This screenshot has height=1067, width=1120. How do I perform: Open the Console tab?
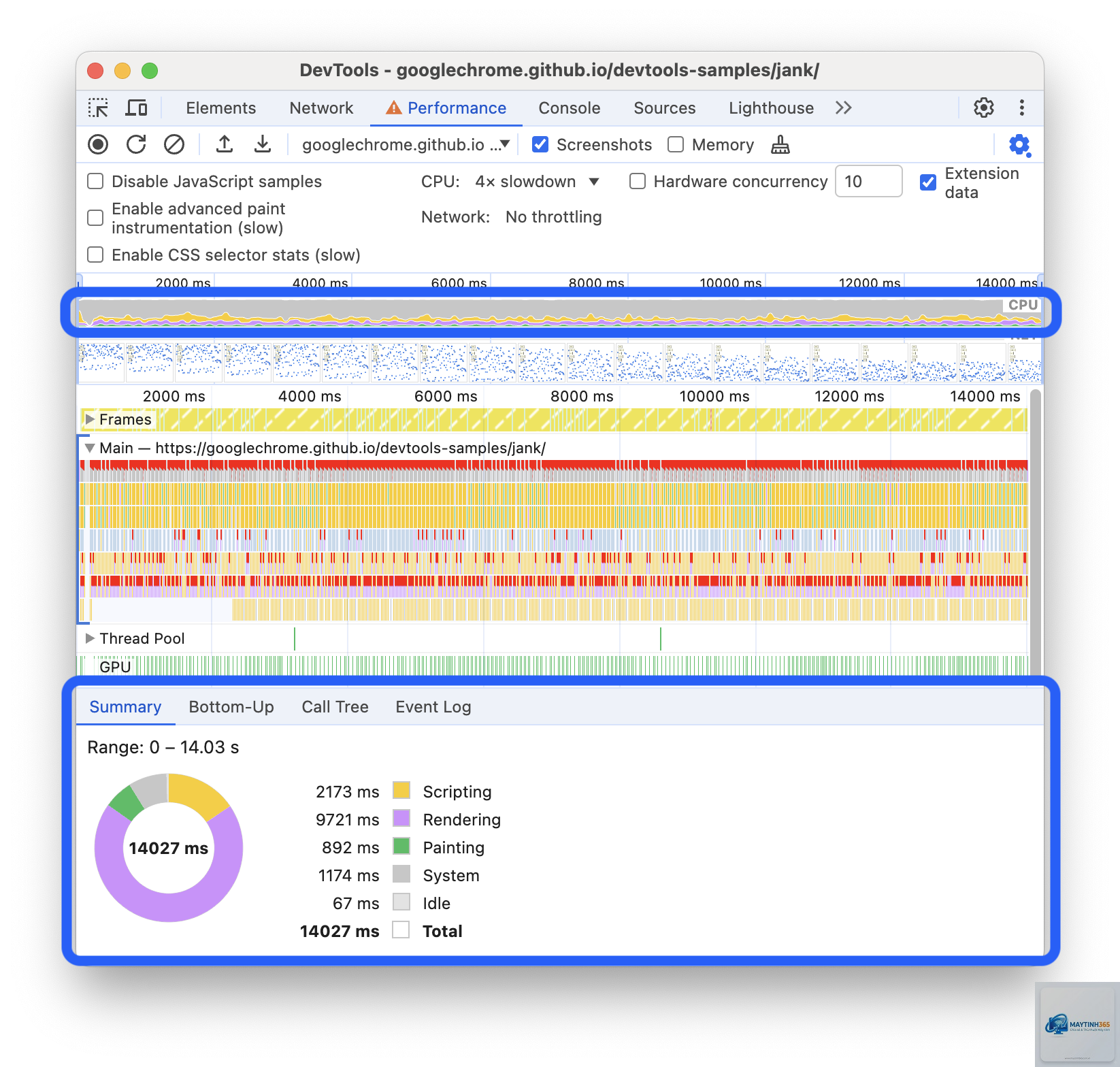570,108
